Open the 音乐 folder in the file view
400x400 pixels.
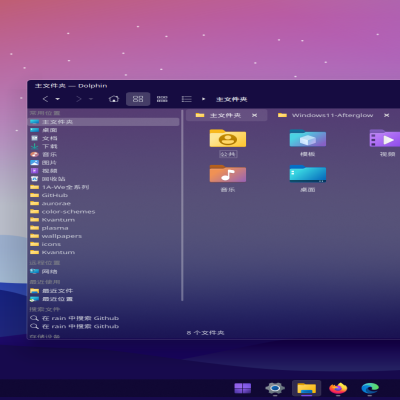click(228, 178)
